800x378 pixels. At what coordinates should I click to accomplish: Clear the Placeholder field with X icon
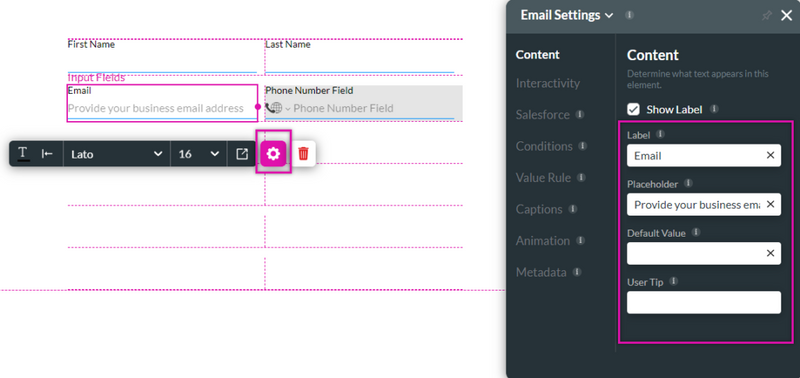tap(770, 204)
